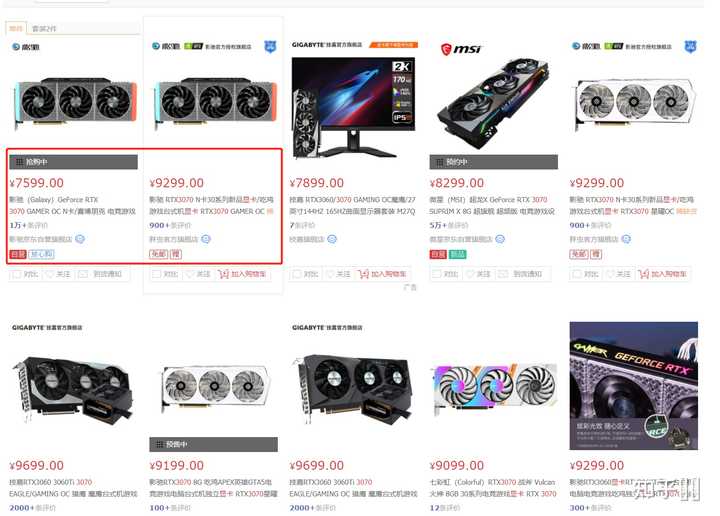The width and height of the screenshot is (720, 516).
Task: Click the follow heart icon under the ¥8299.00 MSI card
Action: [x=470, y=274]
